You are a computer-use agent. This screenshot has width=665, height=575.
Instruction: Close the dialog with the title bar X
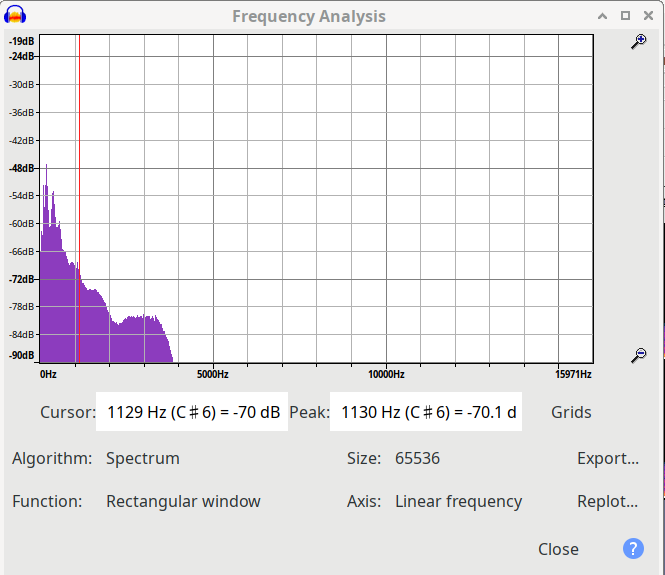click(x=647, y=16)
